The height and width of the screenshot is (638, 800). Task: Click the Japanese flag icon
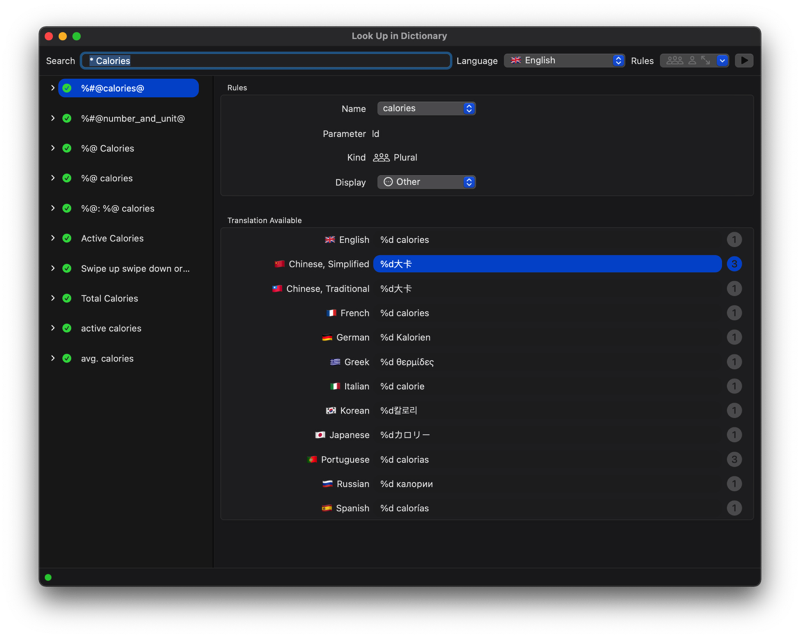[x=320, y=436]
